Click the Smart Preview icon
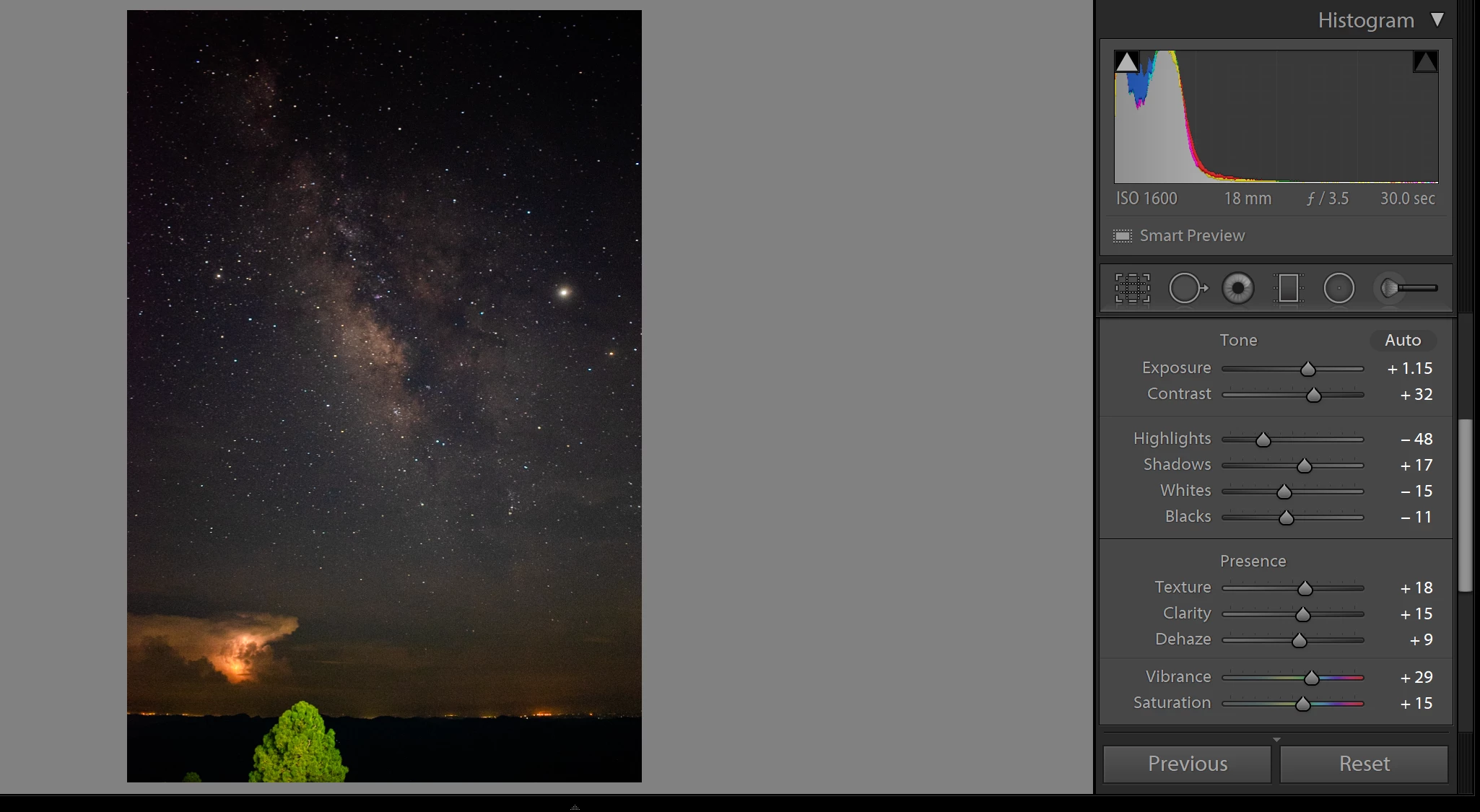1480x812 pixels. (1122, 236)
